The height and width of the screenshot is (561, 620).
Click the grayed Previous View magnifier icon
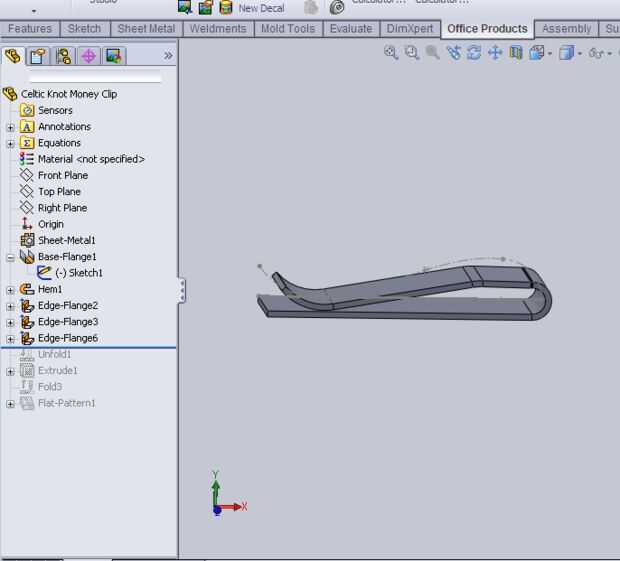point(433,52)
